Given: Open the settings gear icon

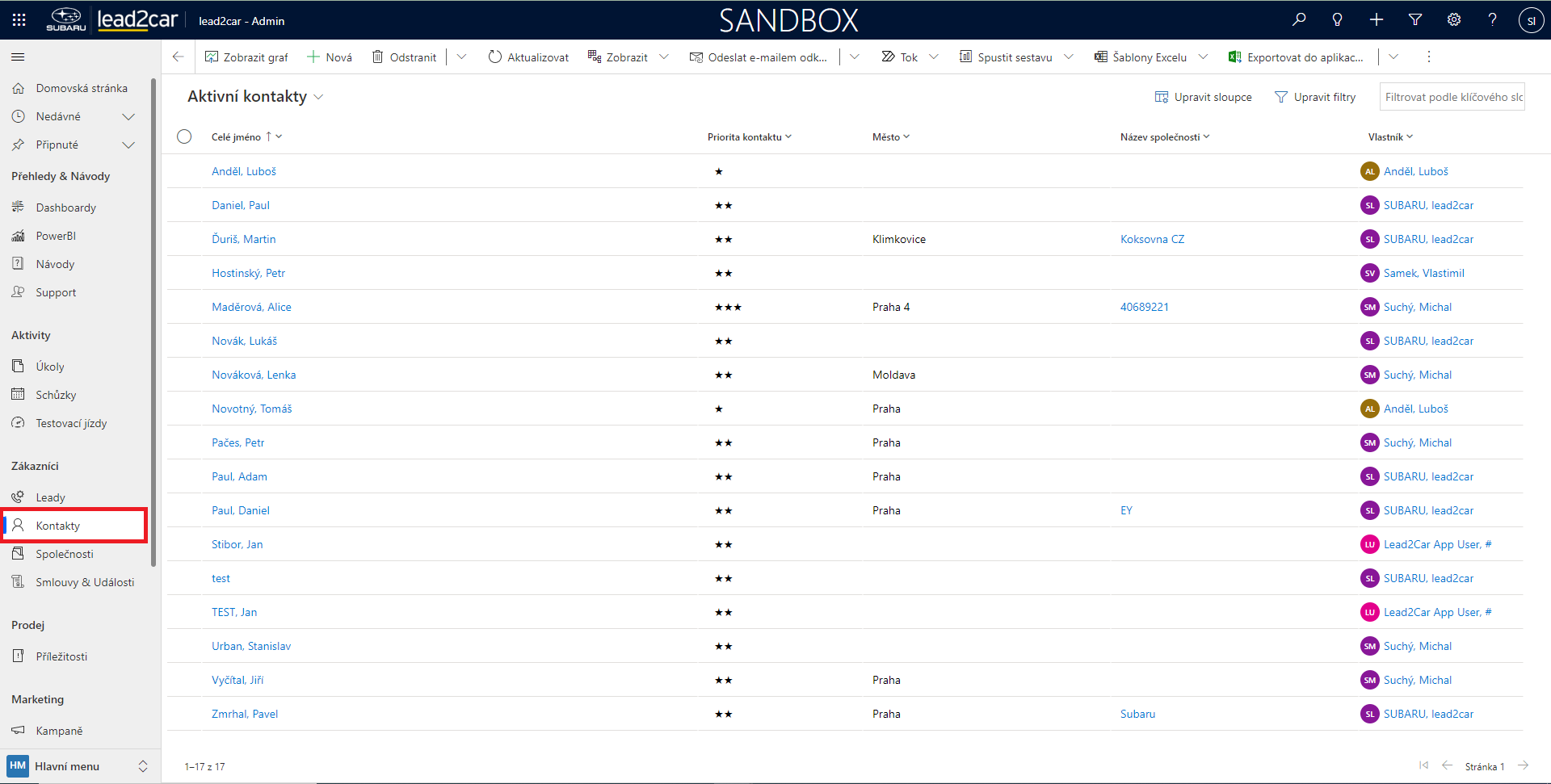Looking at the screenshot, I should pyautogui.click(x=1454, y=20).
